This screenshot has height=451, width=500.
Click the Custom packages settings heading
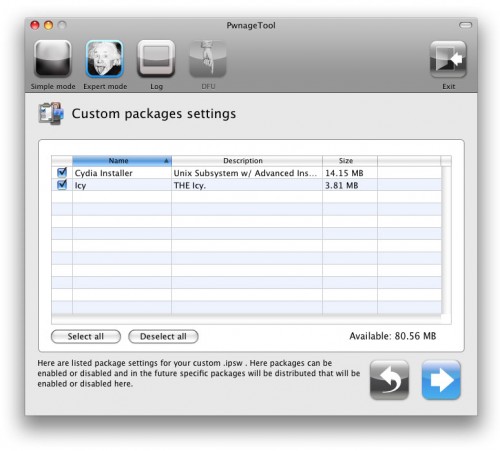tap(154, 114)
